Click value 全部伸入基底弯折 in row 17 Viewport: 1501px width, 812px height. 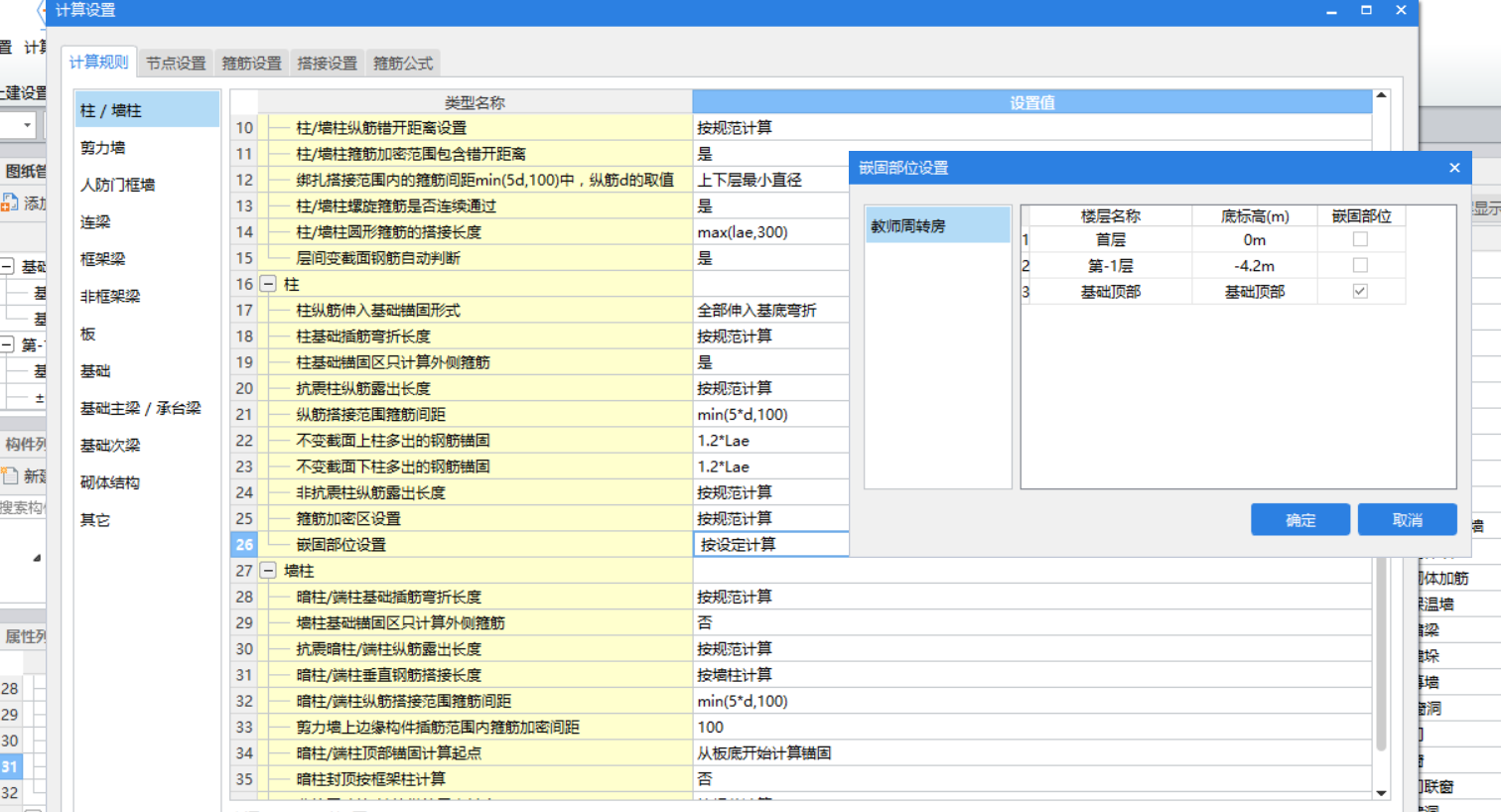coord(756,311)
